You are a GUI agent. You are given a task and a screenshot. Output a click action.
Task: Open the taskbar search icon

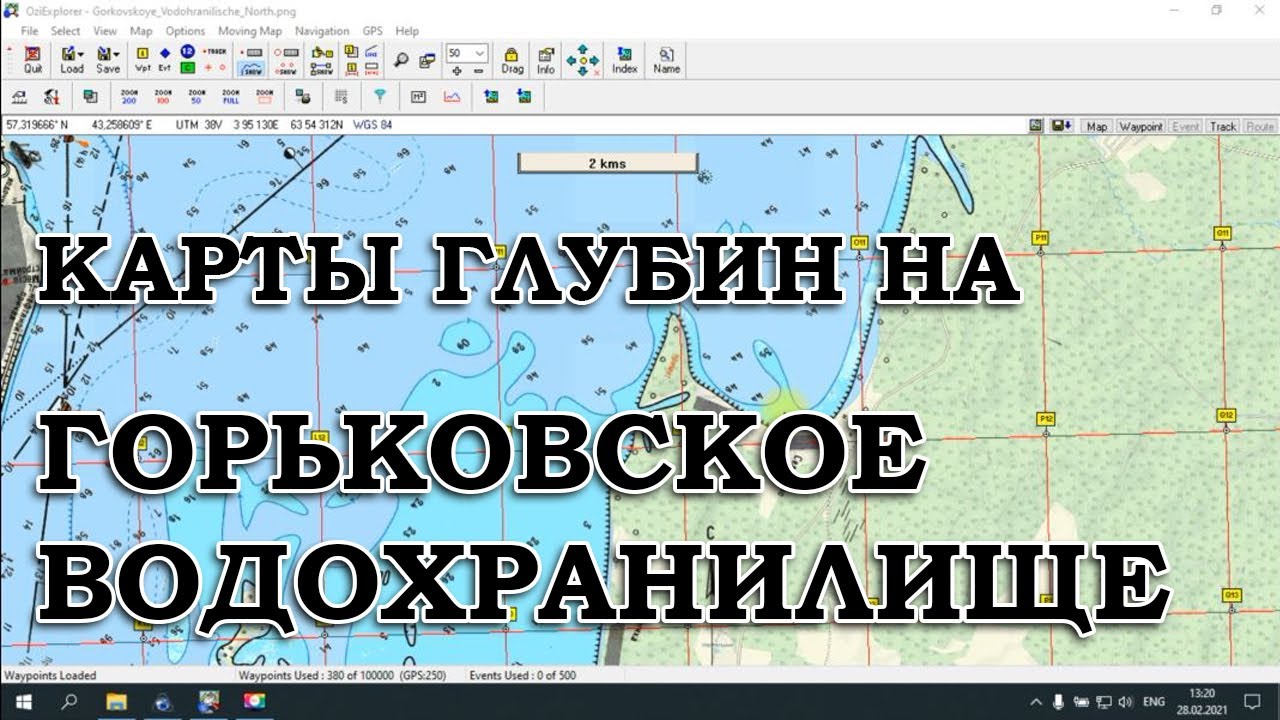(69, 701)
